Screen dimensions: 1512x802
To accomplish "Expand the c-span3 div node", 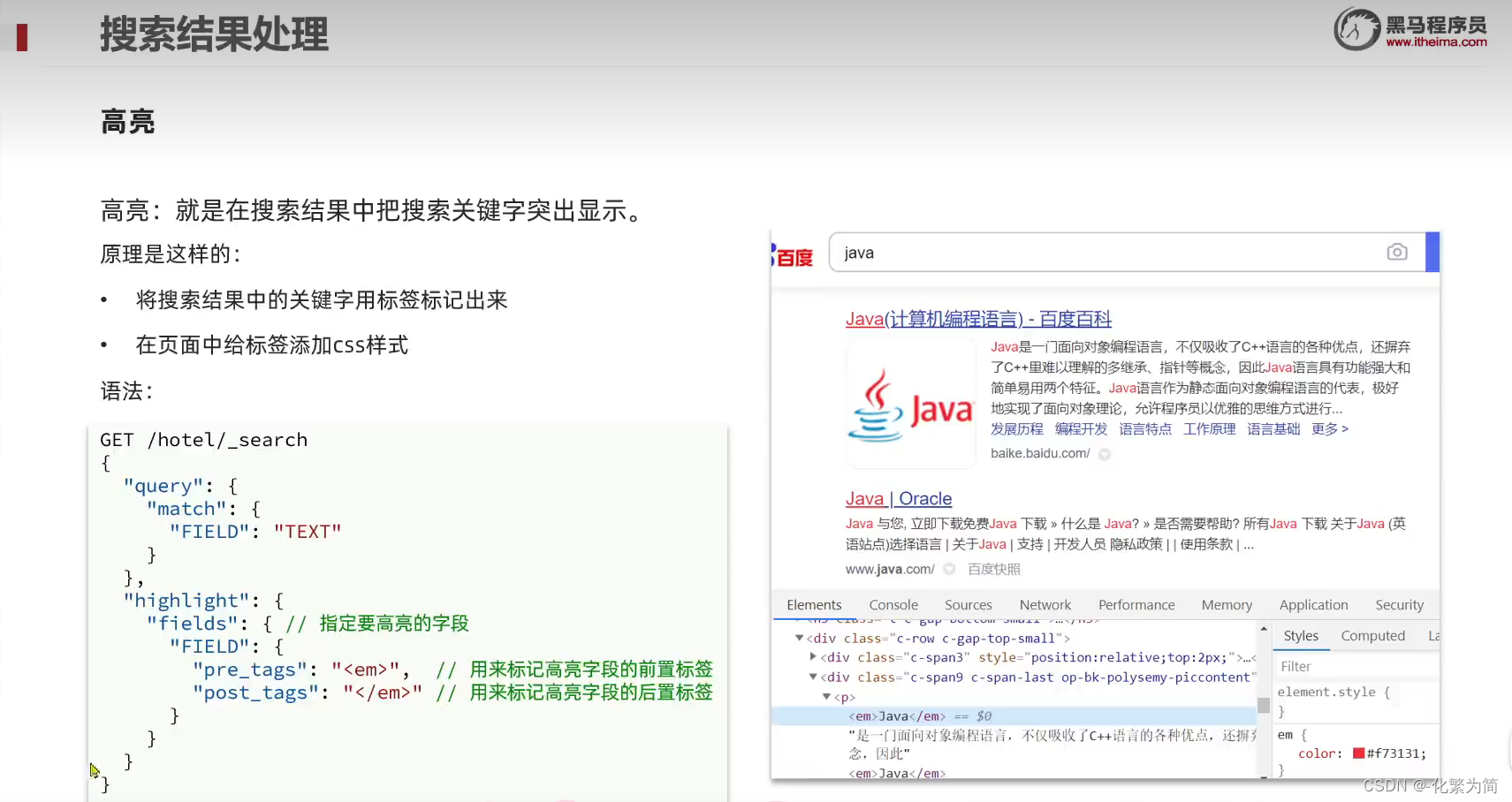I will click(x=813, y=657).
